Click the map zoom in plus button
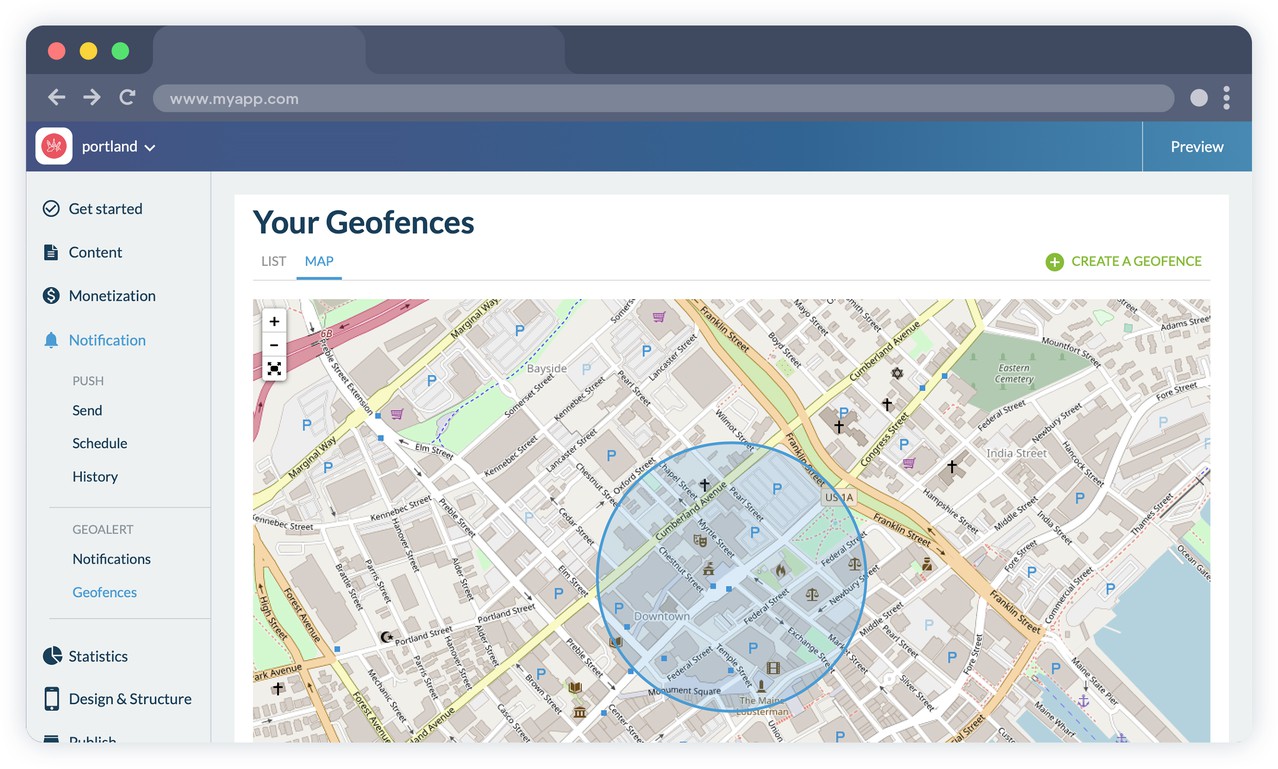Screen dimensions: 1278x769 pyautogui.click(x=274, y=322)
